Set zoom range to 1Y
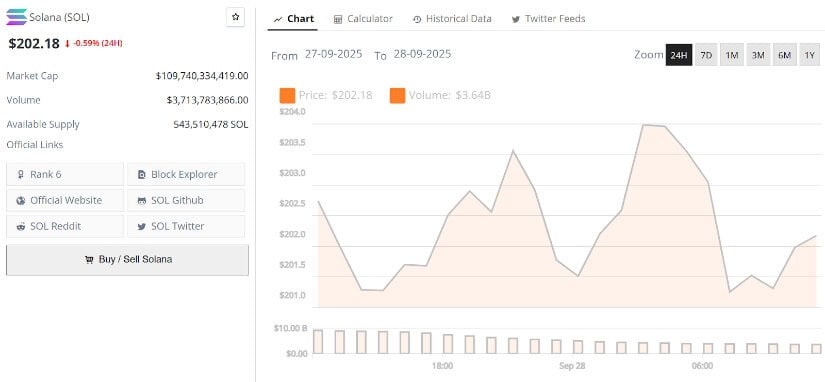The image size is (825, 382). tap(809, 55)
